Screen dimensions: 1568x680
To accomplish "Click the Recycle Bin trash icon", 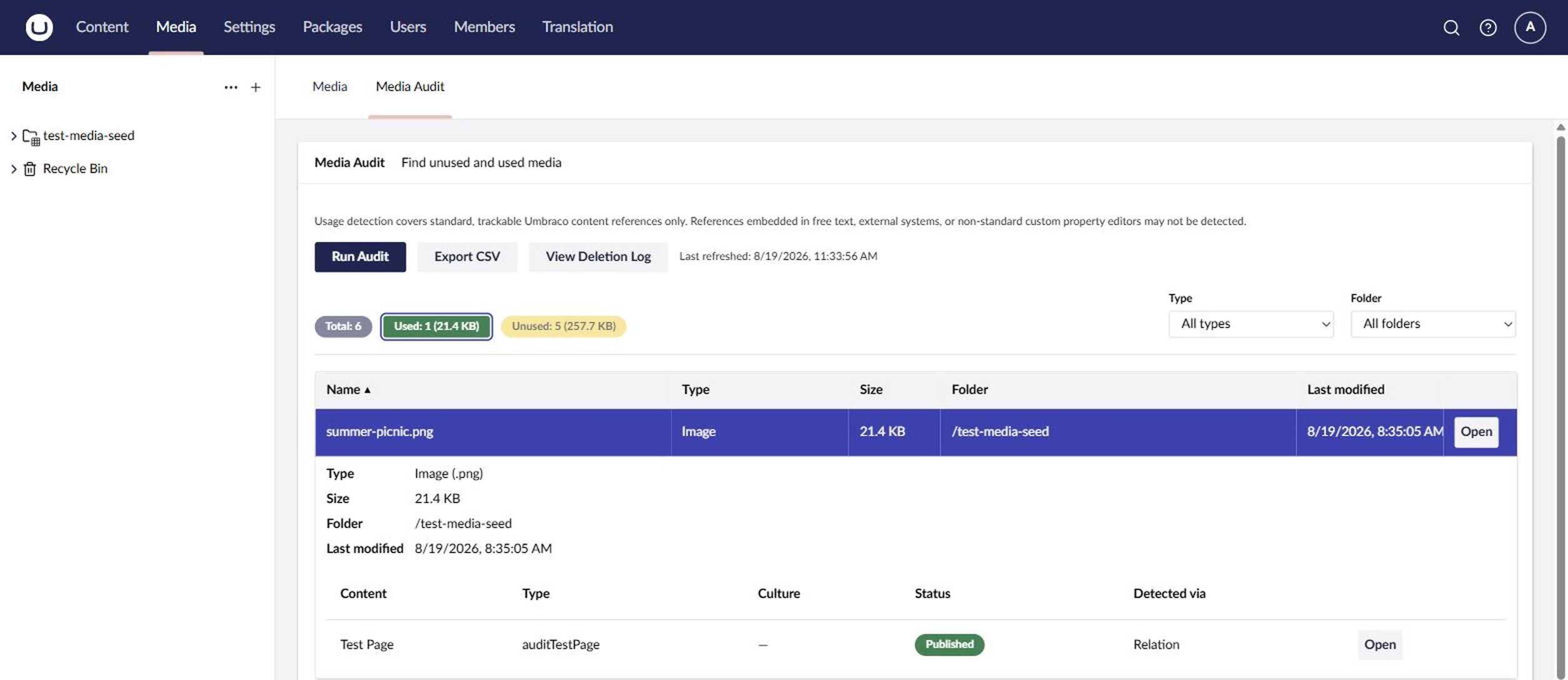I will 29,169.
